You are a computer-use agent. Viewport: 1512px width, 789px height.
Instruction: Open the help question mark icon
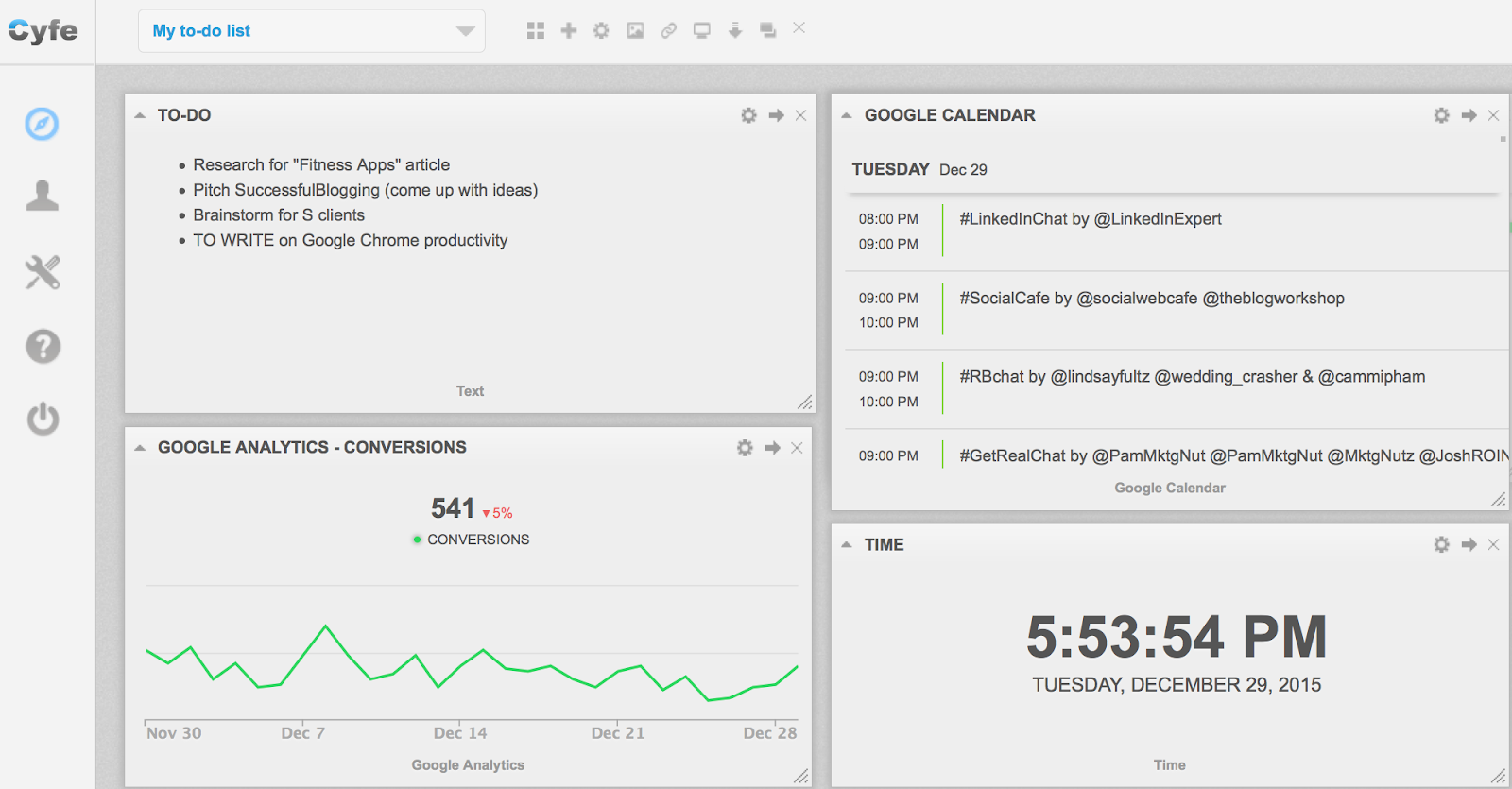[43, 347]
